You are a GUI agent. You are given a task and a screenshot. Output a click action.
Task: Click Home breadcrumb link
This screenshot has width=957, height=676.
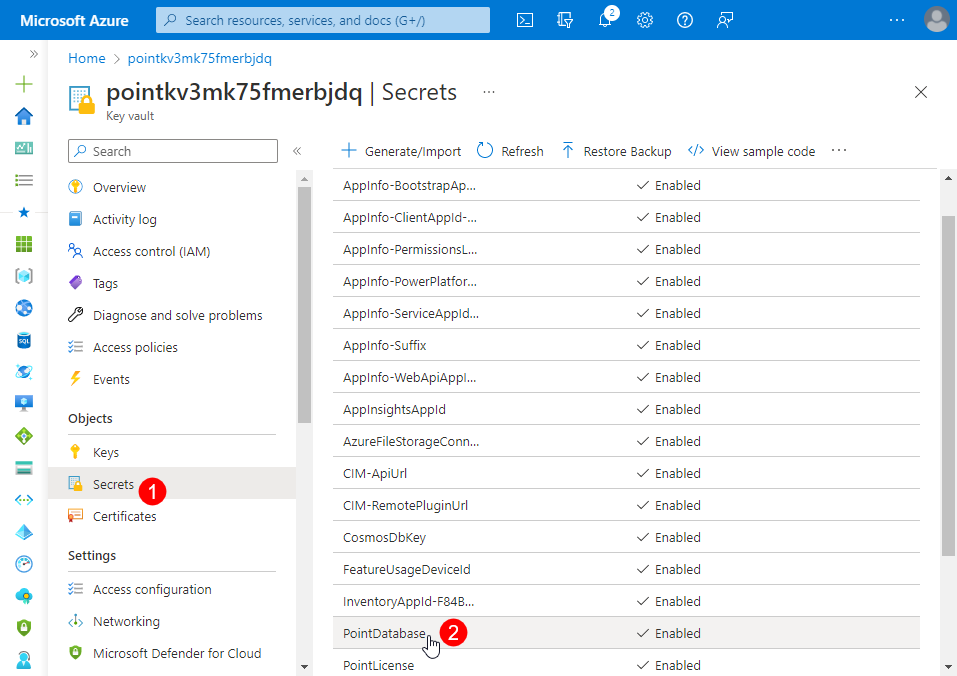[x=86, y=58]
